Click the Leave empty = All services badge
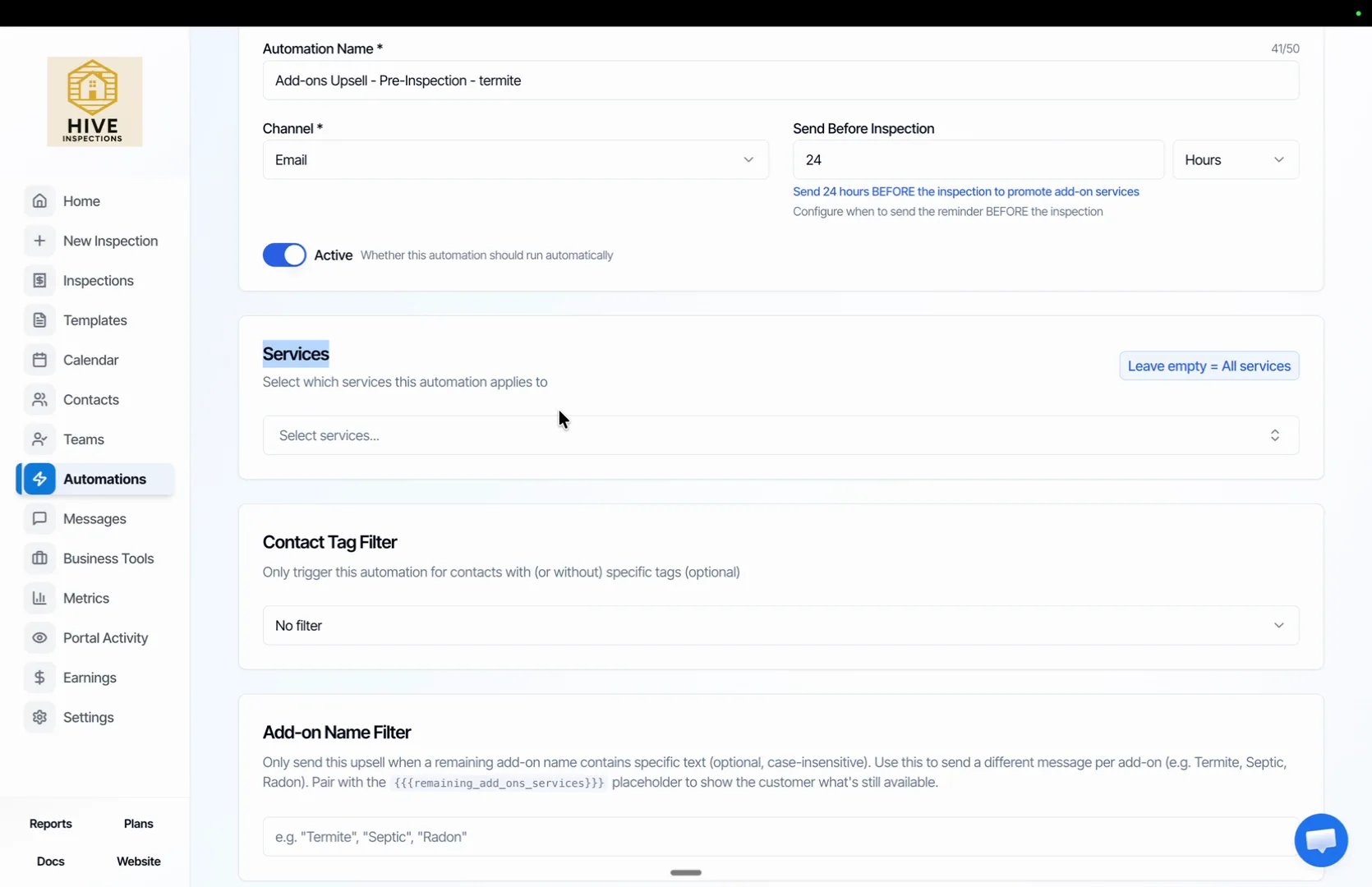Image resolution: width=1372 pixels, height=887 pixels. pyautogui.click(x=1209, y=365)
